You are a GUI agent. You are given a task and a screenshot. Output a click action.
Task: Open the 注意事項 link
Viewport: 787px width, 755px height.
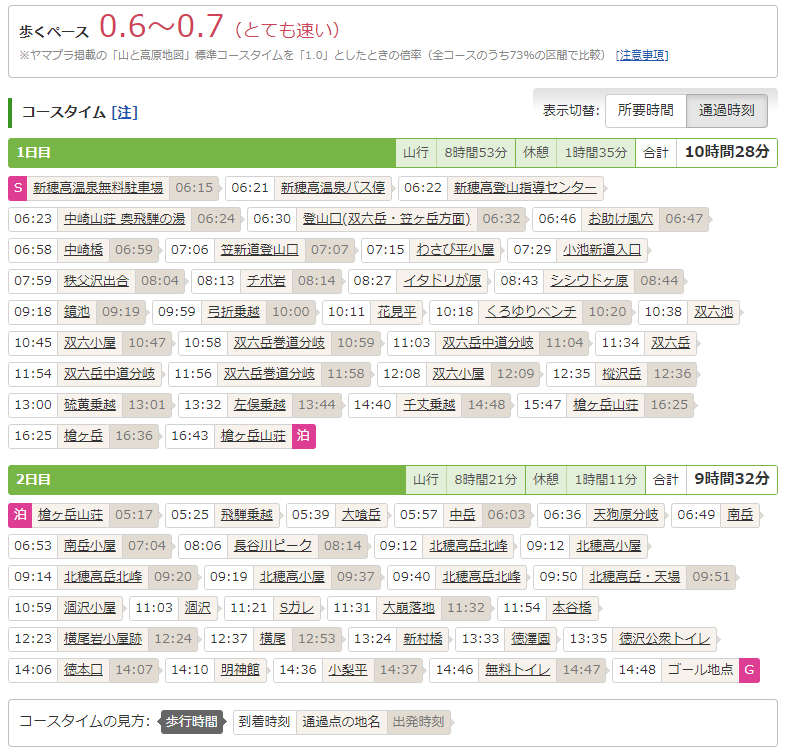click(x=642, y=55)
